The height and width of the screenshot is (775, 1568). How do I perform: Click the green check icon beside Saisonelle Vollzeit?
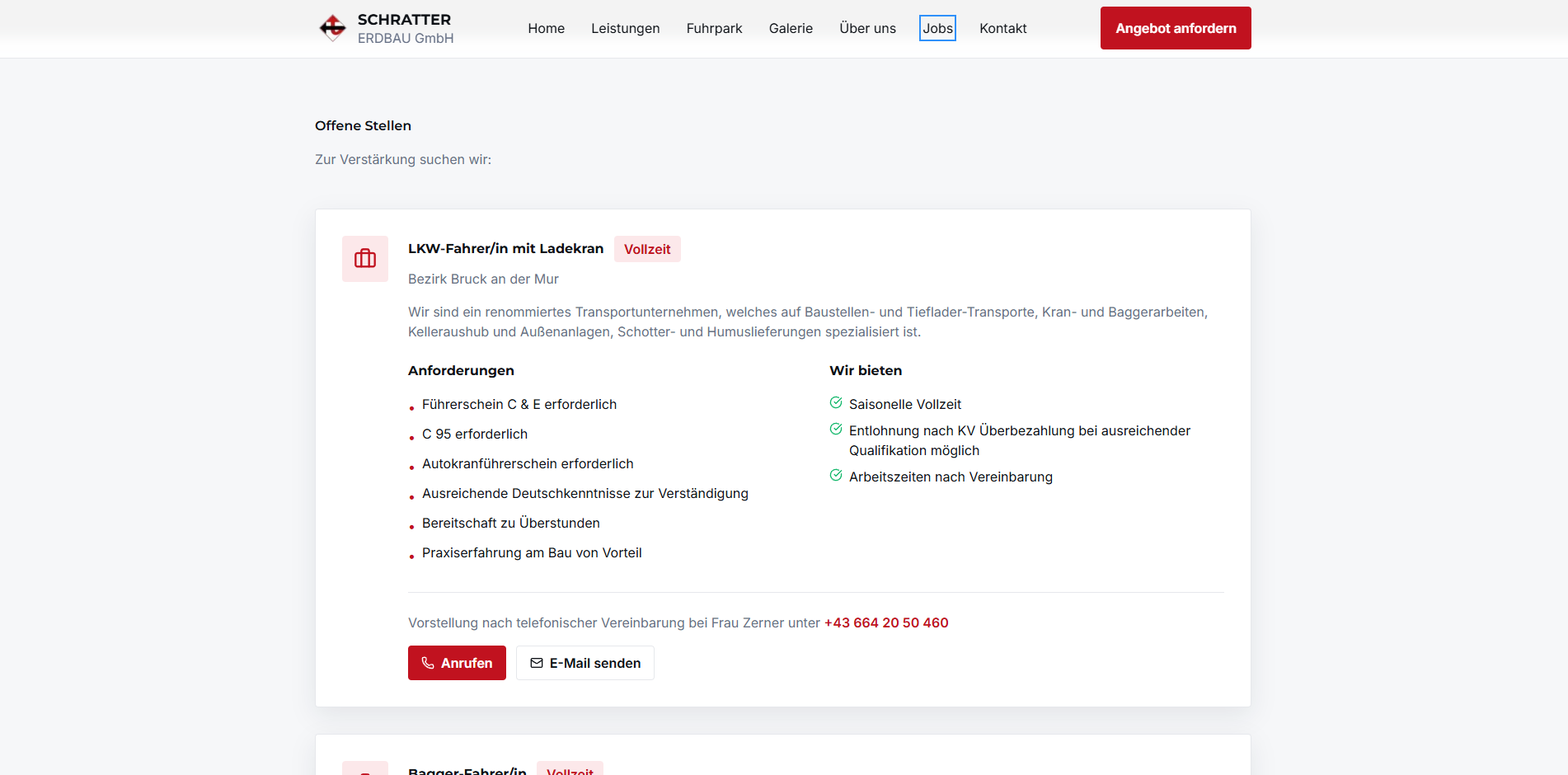click(836, 403)
